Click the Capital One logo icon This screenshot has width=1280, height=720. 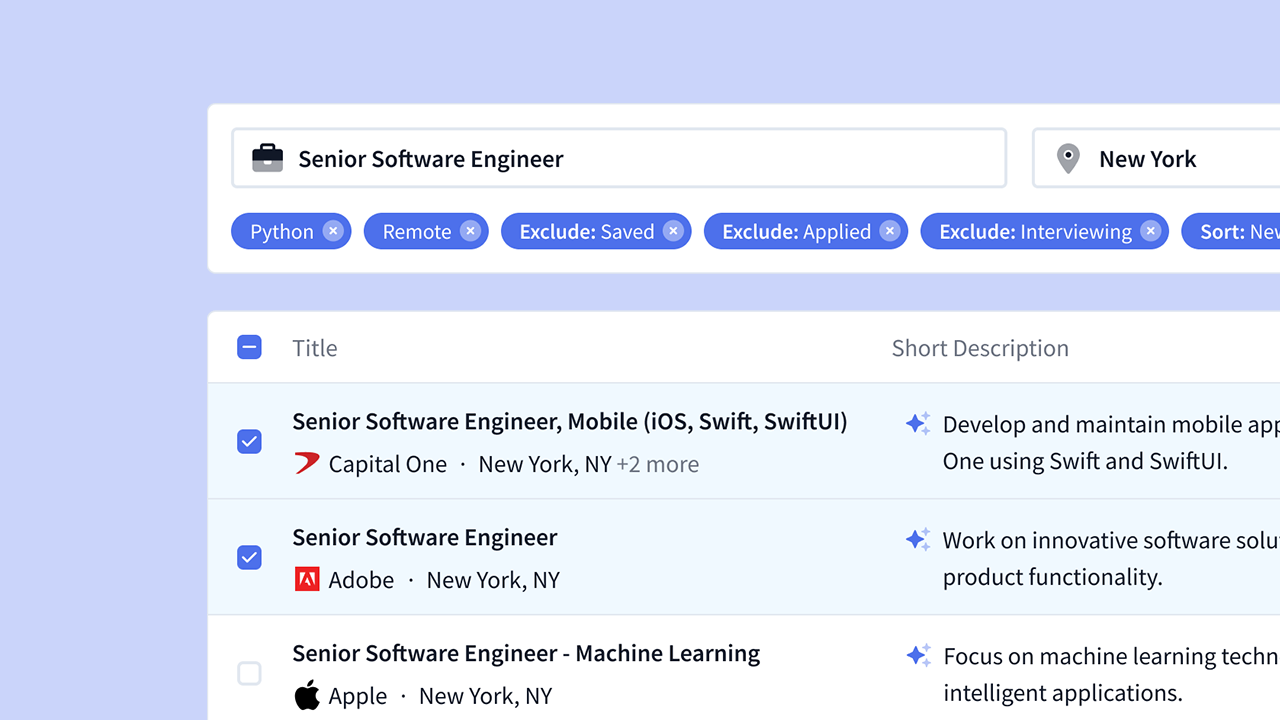click(307, 463)
